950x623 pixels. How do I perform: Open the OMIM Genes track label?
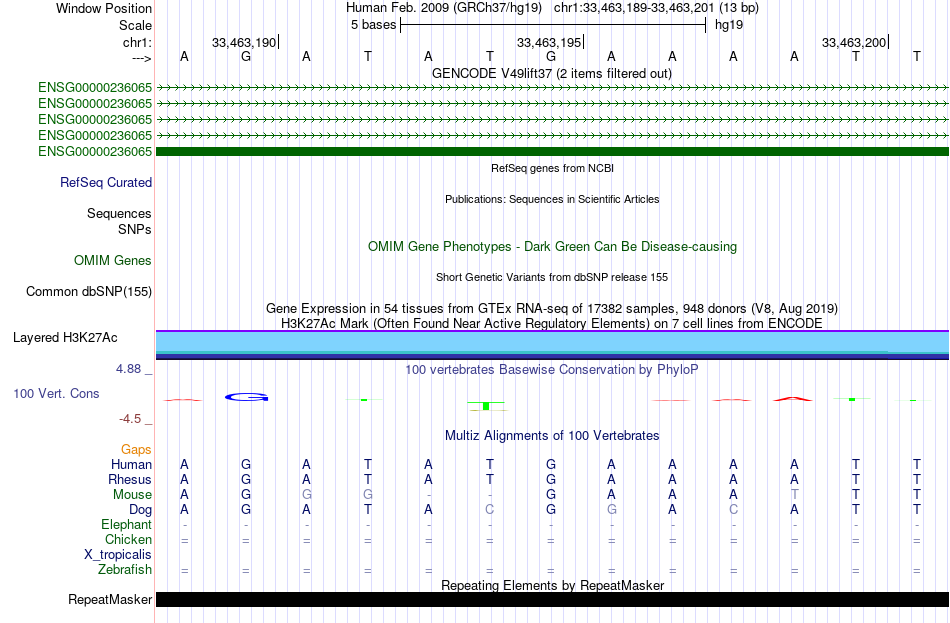pos(113,260)
